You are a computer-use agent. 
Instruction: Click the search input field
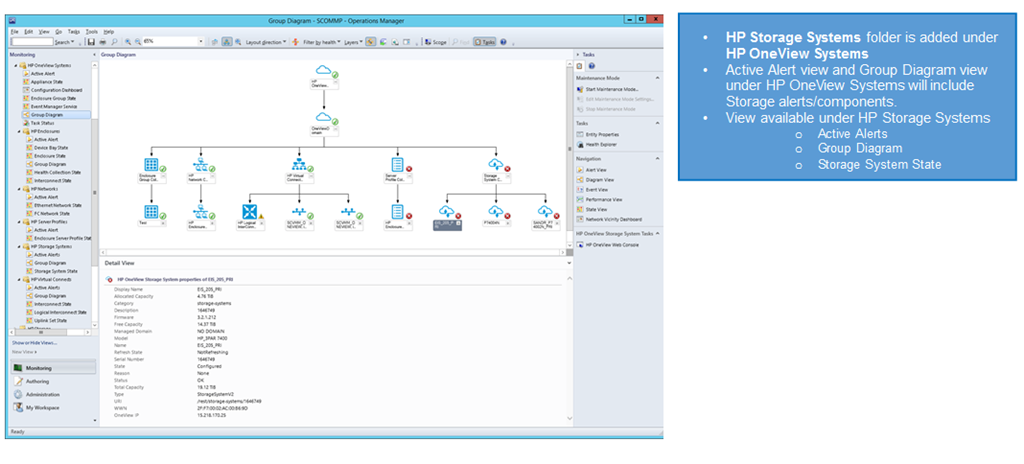pos(31,42)
